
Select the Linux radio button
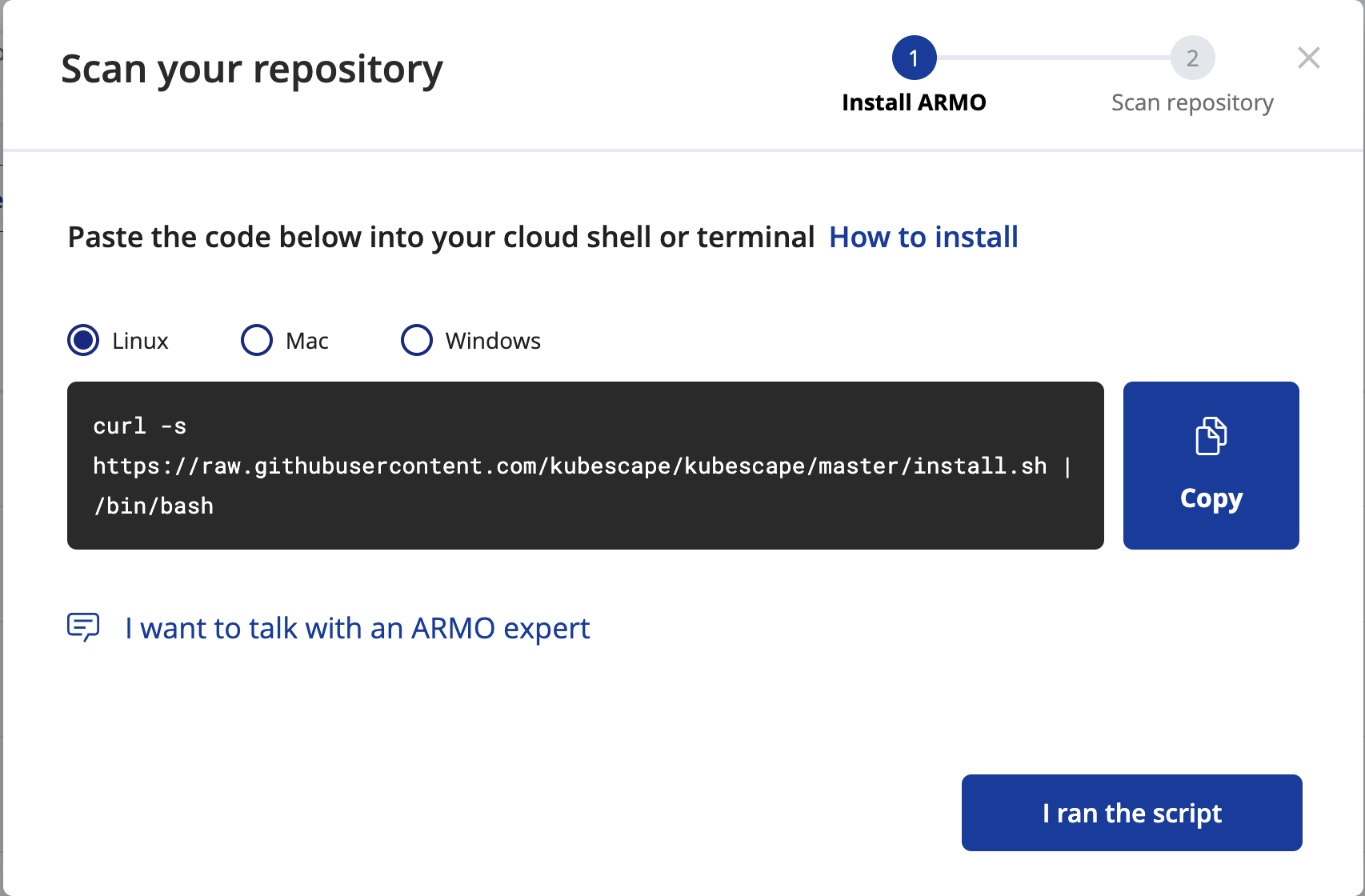click(x=83, y=340)
